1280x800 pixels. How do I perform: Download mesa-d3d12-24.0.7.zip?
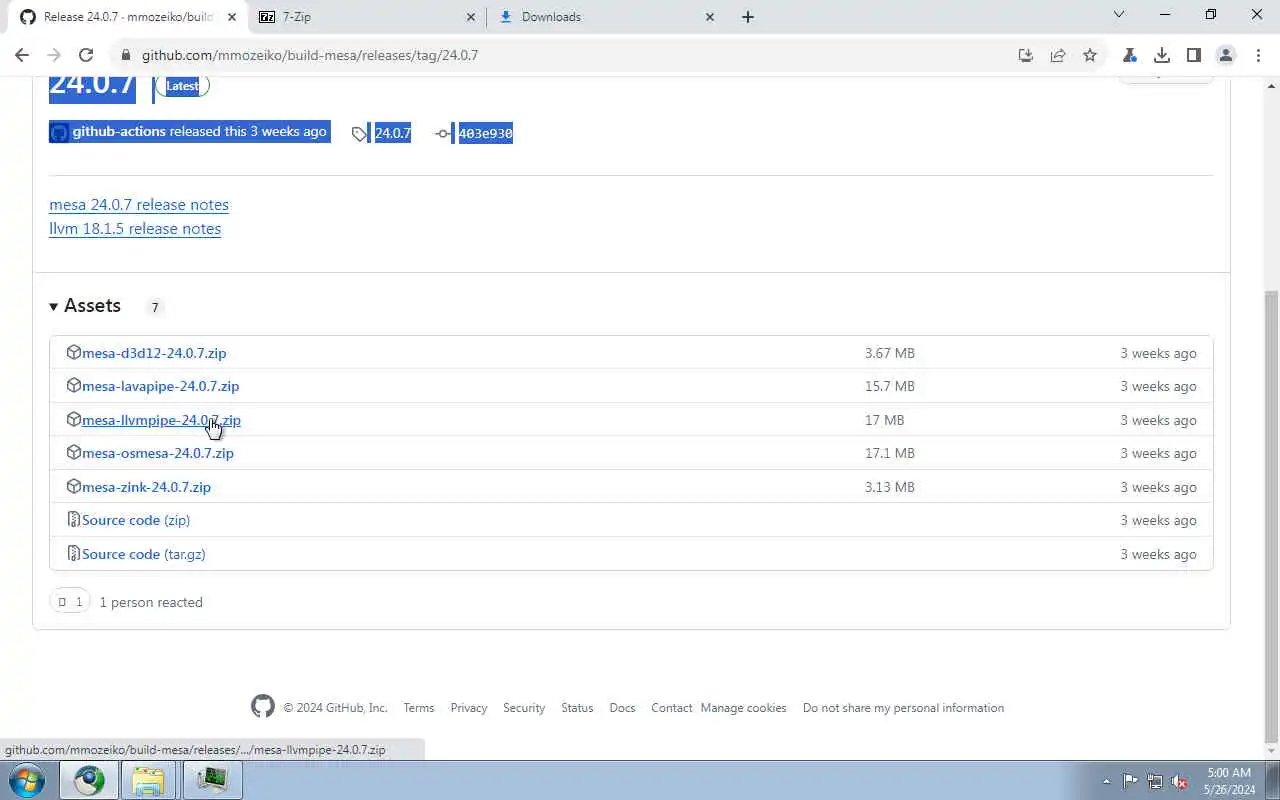pyautogui.click(x=154, y=353)
